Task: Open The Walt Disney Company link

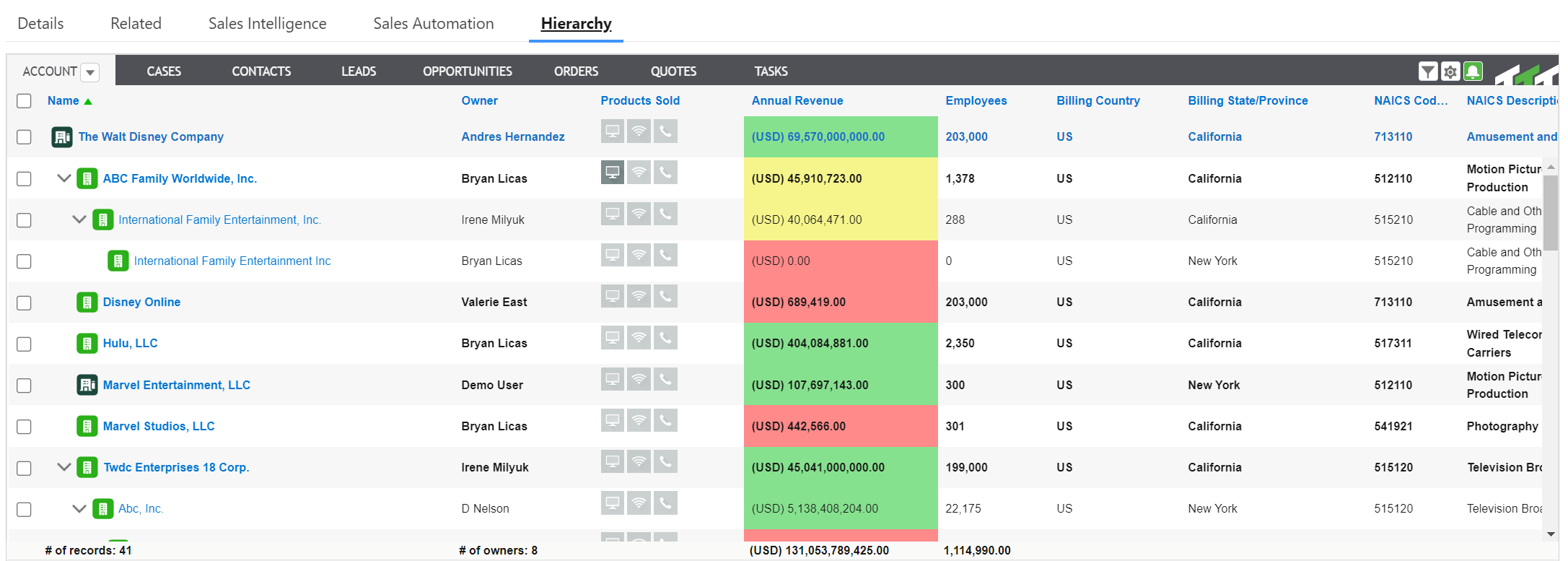Action: (x=151, y=136)
